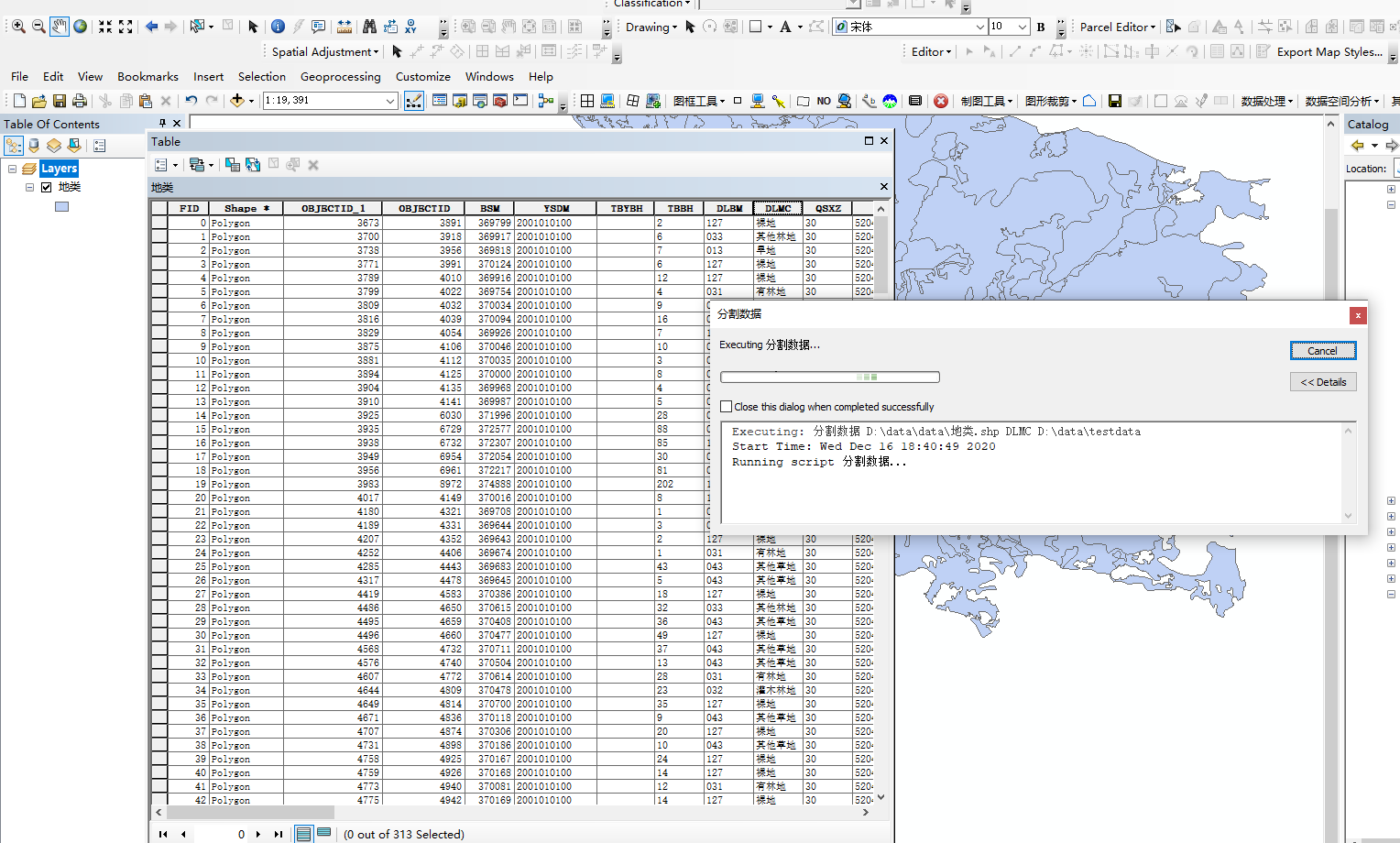
Task: Select the Identify tool
Action: pyautogui.click(x=278, y=27)
